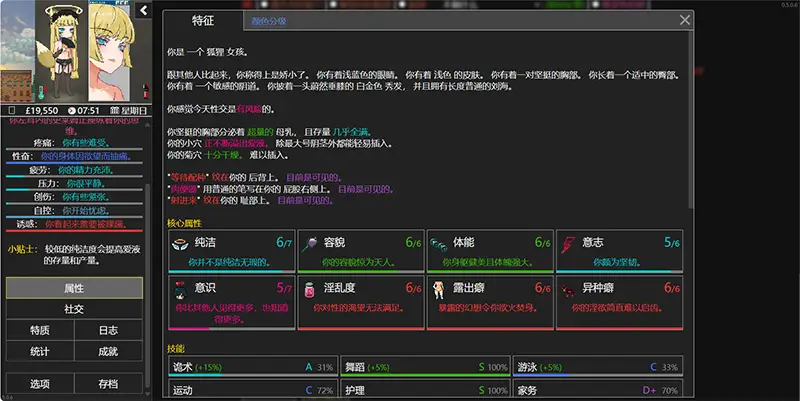Click the 07:51 time display
Viewport: 800px width, 401px height.
click(88, 111)
